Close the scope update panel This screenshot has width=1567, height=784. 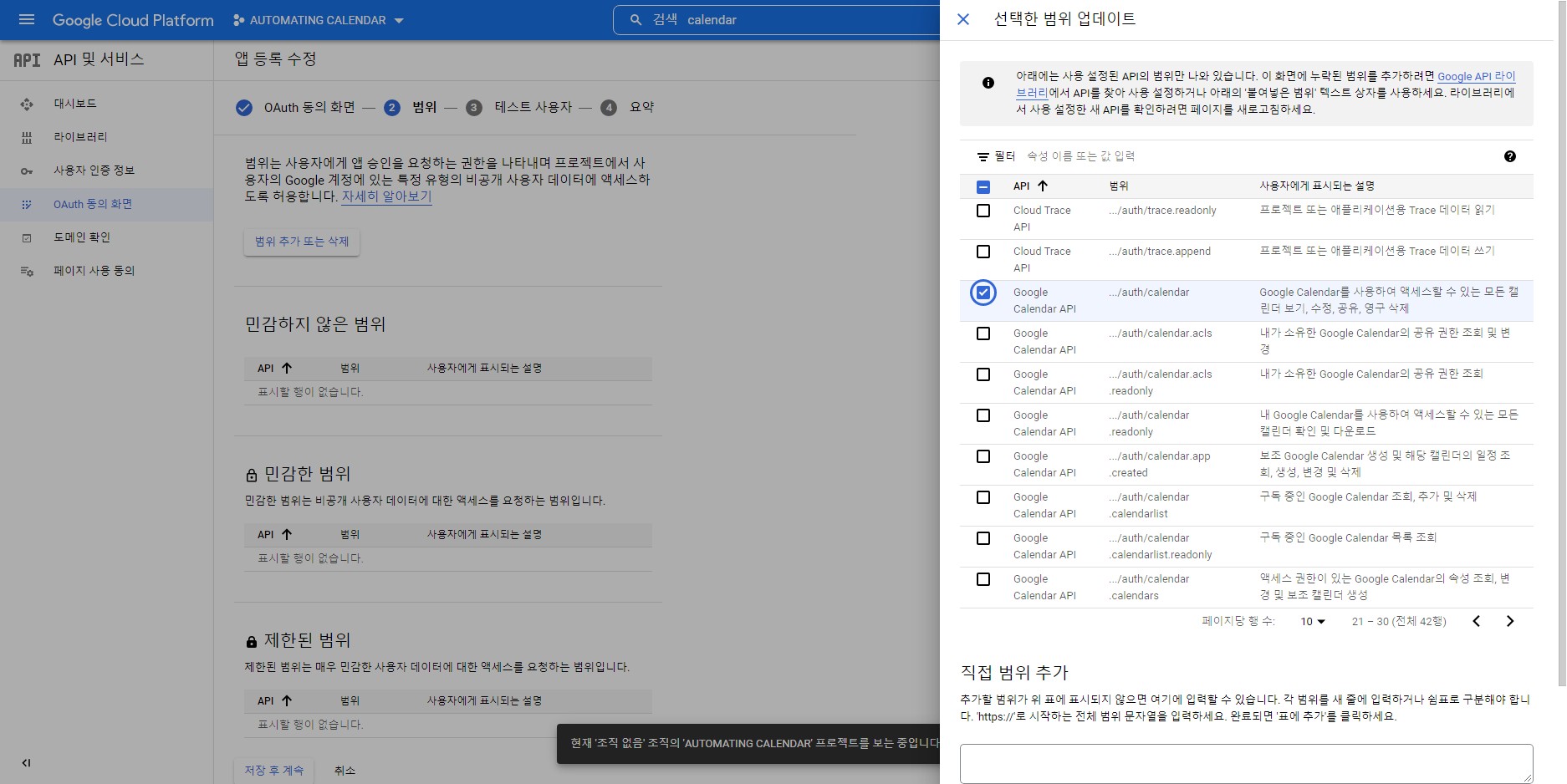coord(963,19)
